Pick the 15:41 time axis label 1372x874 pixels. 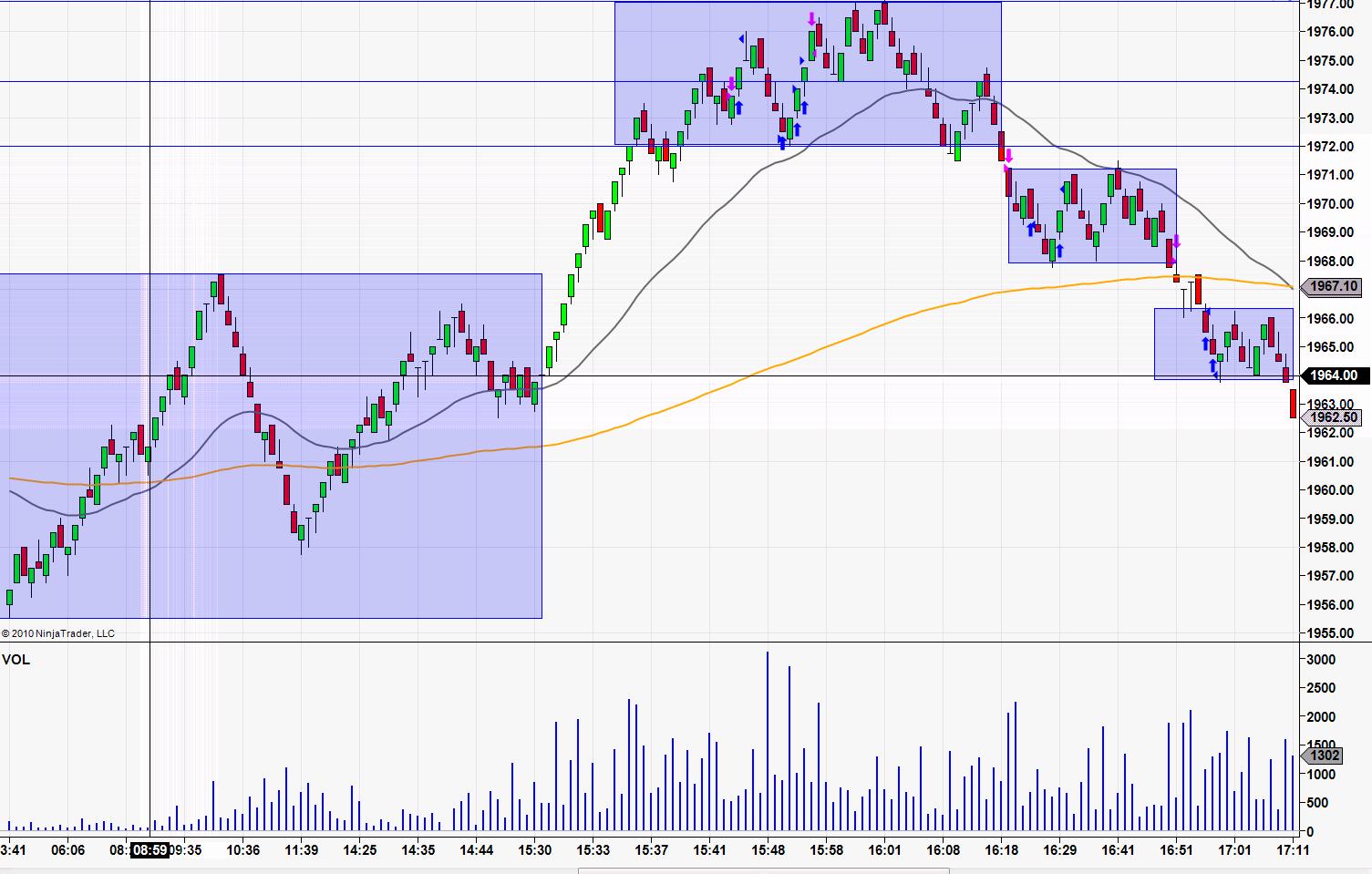tap(710, 850)
